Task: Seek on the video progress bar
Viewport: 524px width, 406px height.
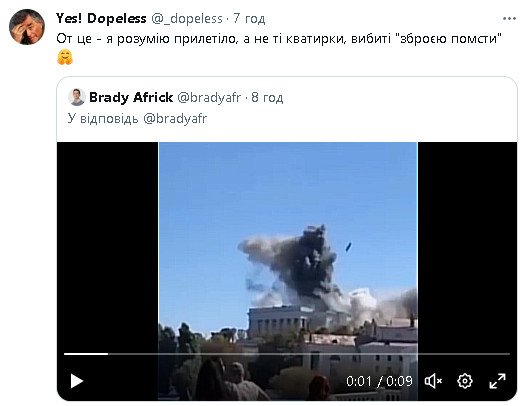Action: [x=287, y=354]
